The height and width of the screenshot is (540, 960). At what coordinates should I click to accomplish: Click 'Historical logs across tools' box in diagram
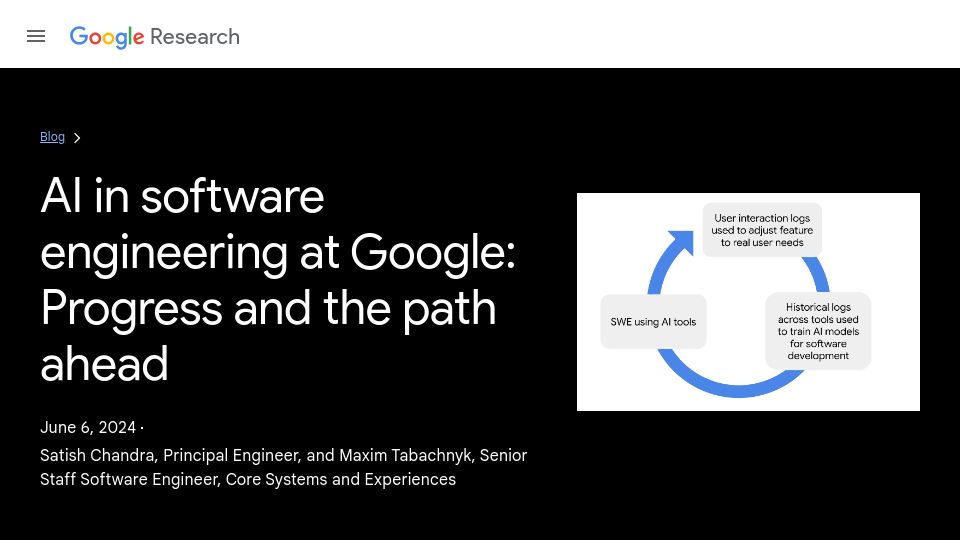(818, 331)
